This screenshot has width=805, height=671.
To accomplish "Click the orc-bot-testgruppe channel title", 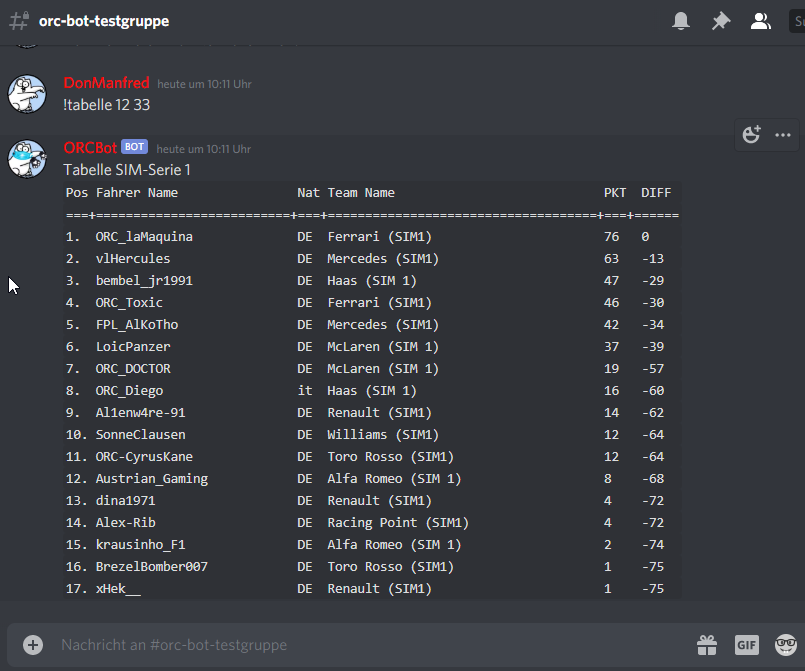I will 104,21.
